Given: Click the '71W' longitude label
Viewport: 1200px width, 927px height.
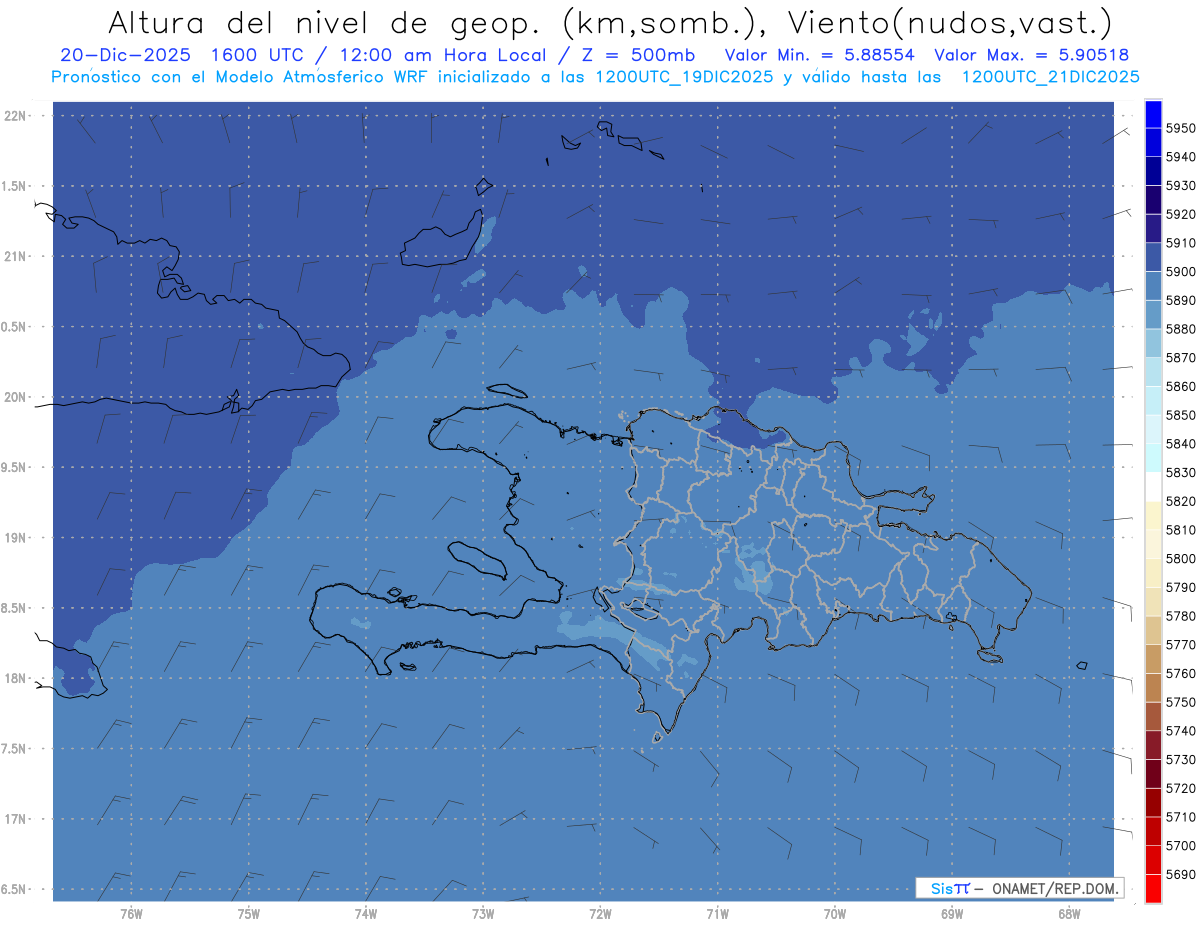Looking at the screenshot, I should pyautogui.click(x=717, y=913).
